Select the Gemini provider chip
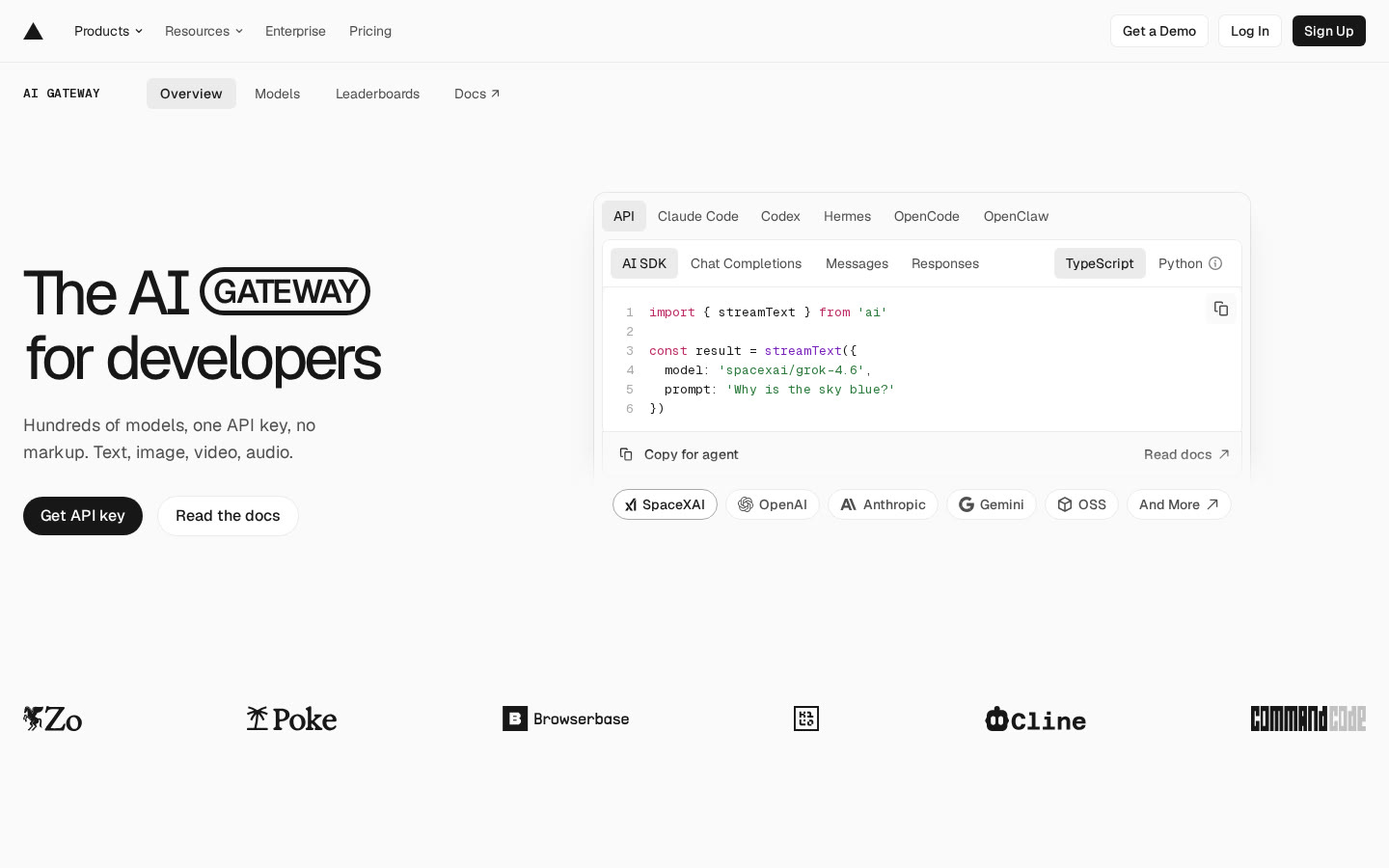This screenshot has height=868, width=1389. coord(992,504)
